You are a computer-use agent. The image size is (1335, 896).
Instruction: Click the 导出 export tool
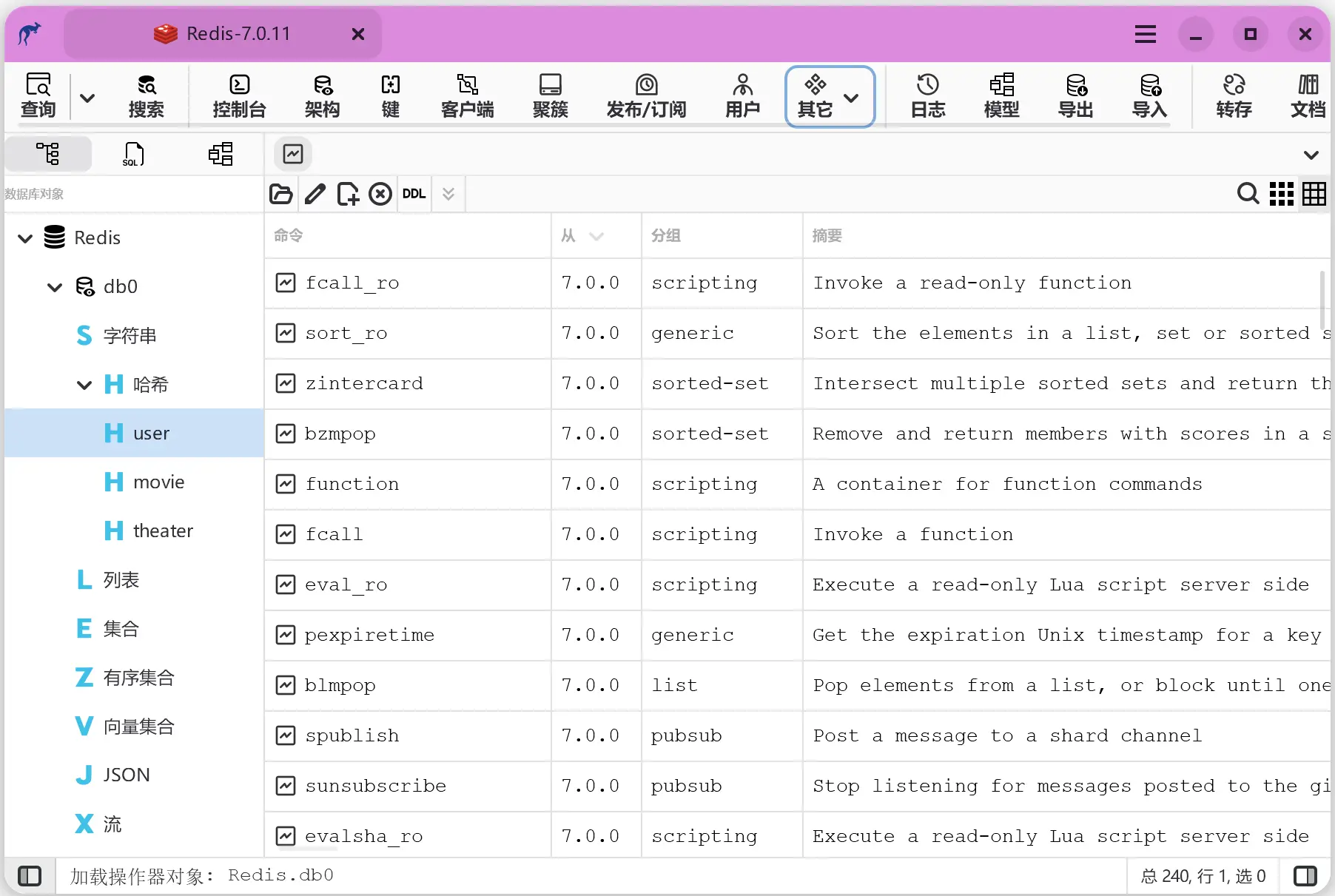click(1076, 96)
